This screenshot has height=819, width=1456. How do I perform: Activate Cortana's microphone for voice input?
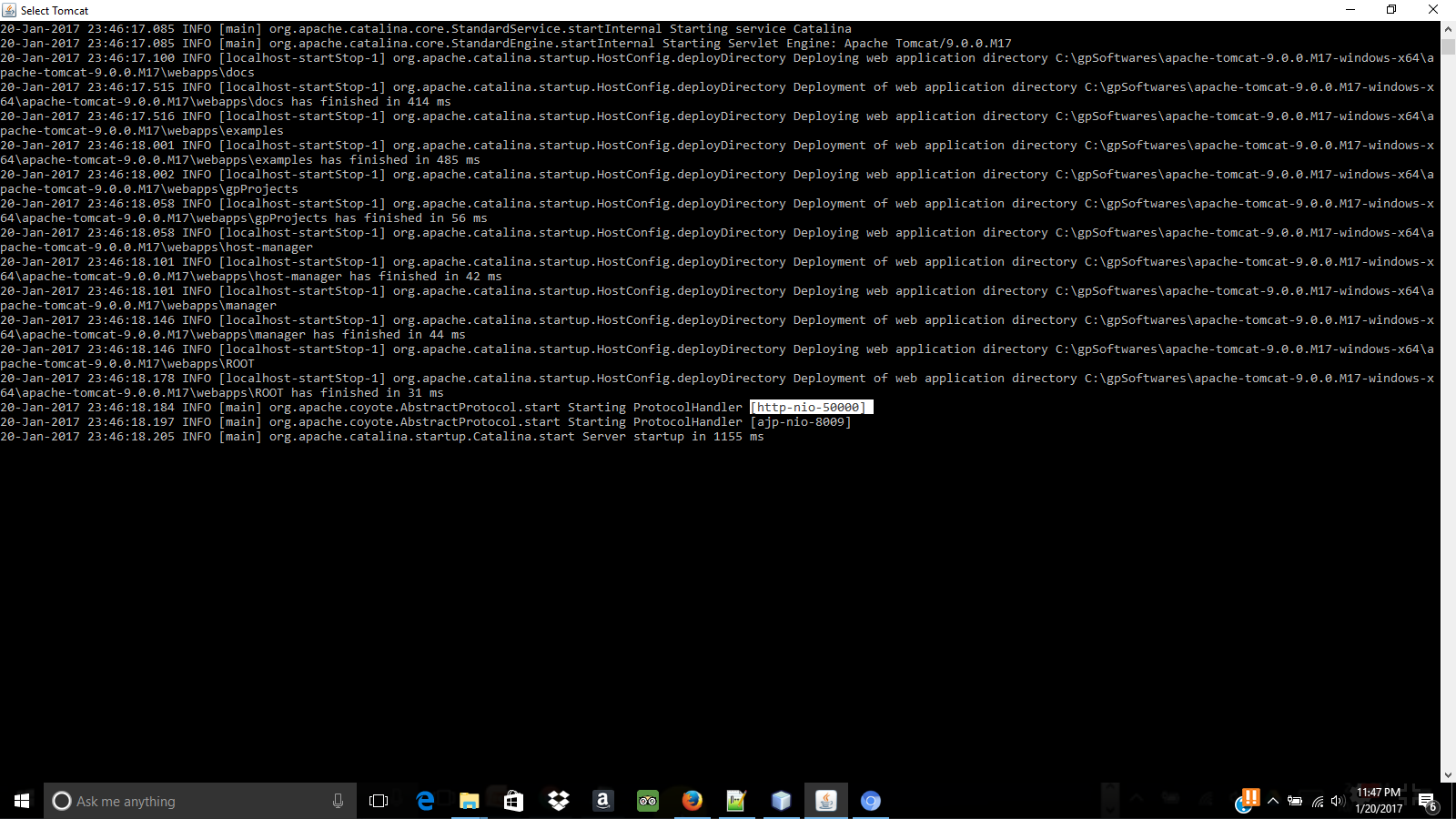click(338, 801)
